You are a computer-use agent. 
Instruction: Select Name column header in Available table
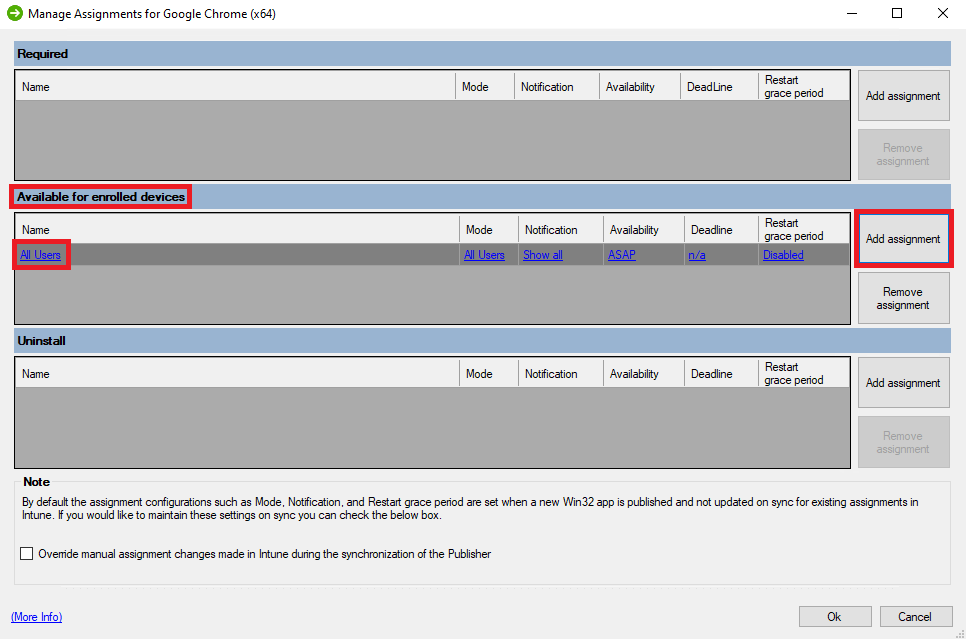(x=237, y=229)
